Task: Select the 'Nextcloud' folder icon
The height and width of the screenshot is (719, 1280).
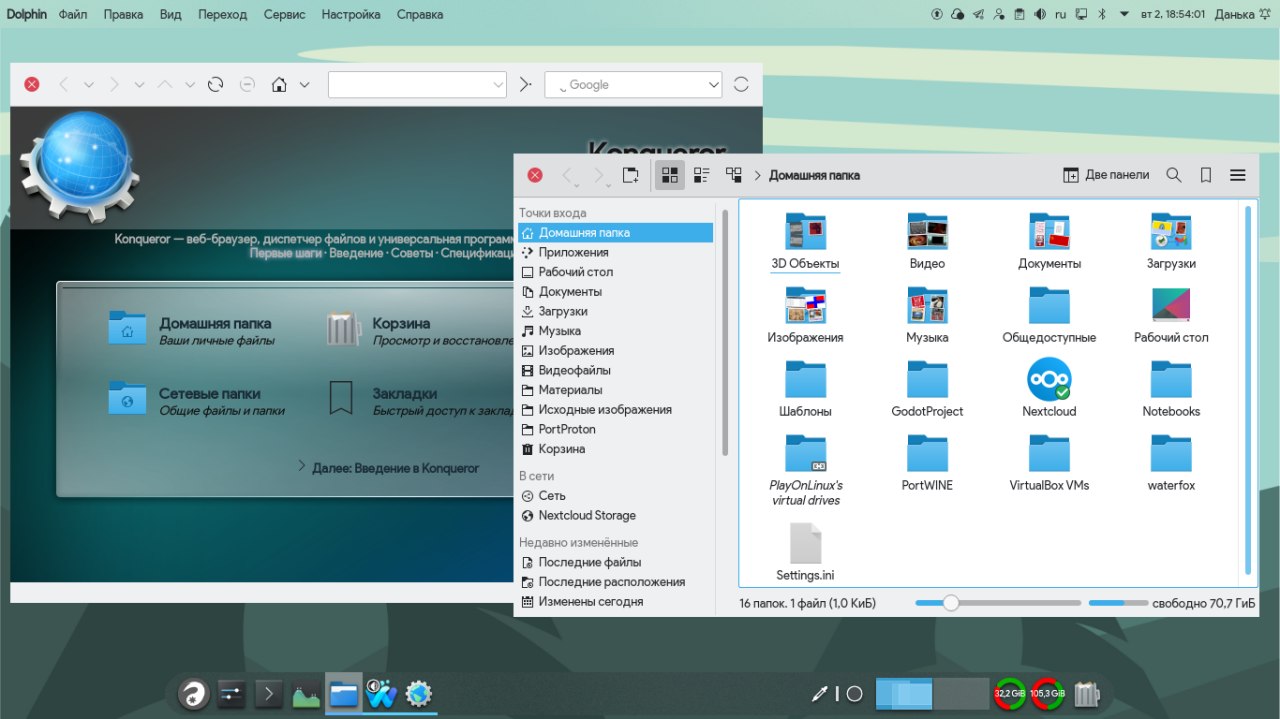Action: pos(1049,379)
